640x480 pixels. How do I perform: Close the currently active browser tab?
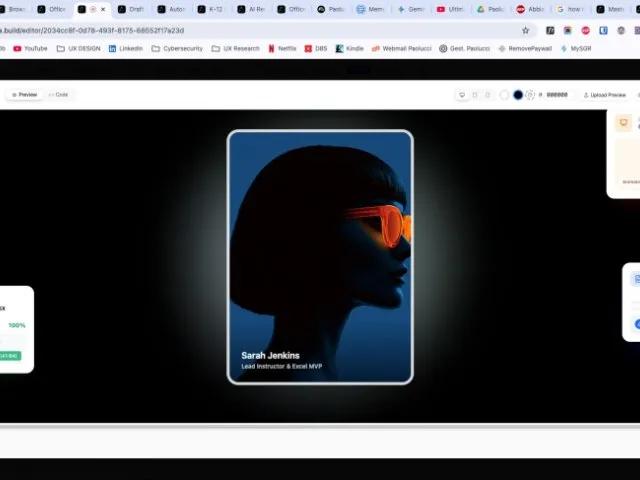103,9
